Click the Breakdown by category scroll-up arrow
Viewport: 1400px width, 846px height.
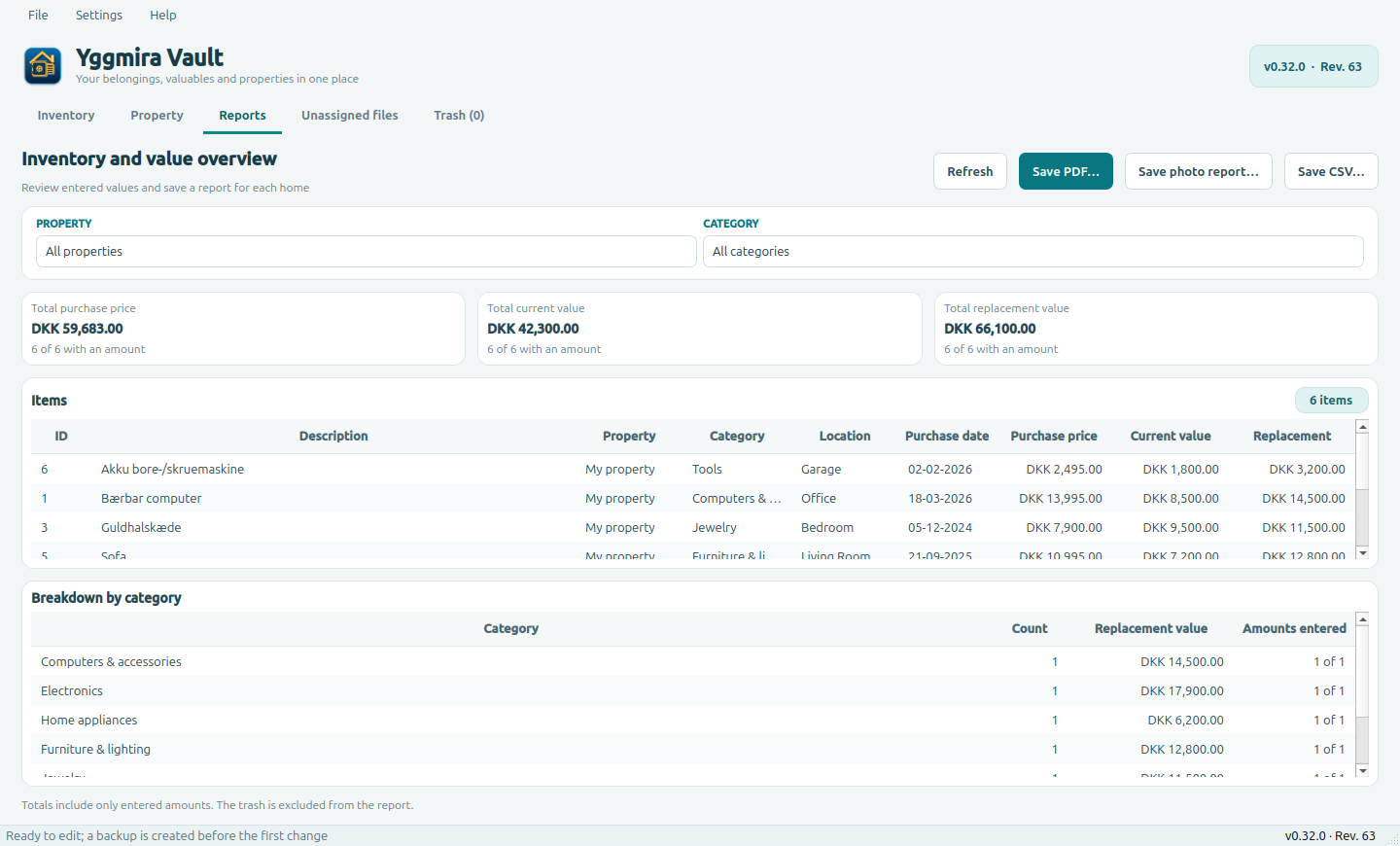pos(1362,619)
